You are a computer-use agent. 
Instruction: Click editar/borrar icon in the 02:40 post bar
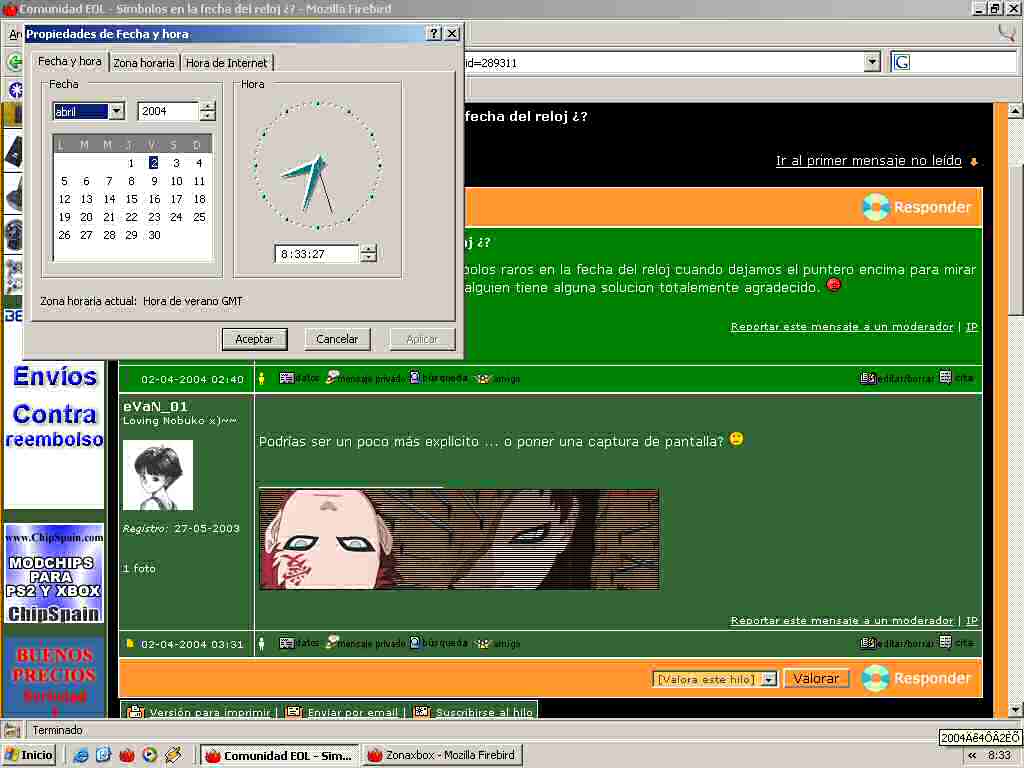pyautogui.click(x=897, y=378)
